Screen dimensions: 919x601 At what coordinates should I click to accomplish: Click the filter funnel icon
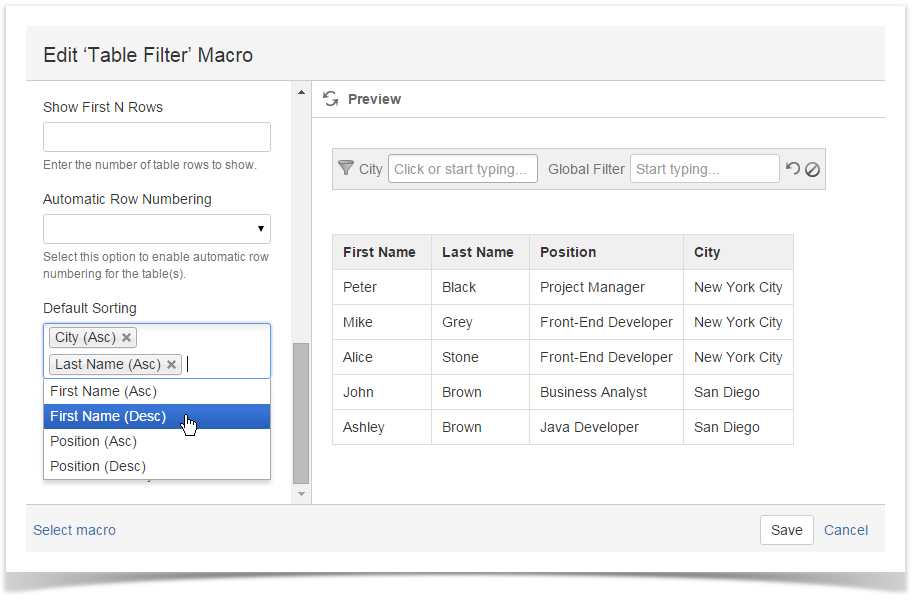click(346, 168)
